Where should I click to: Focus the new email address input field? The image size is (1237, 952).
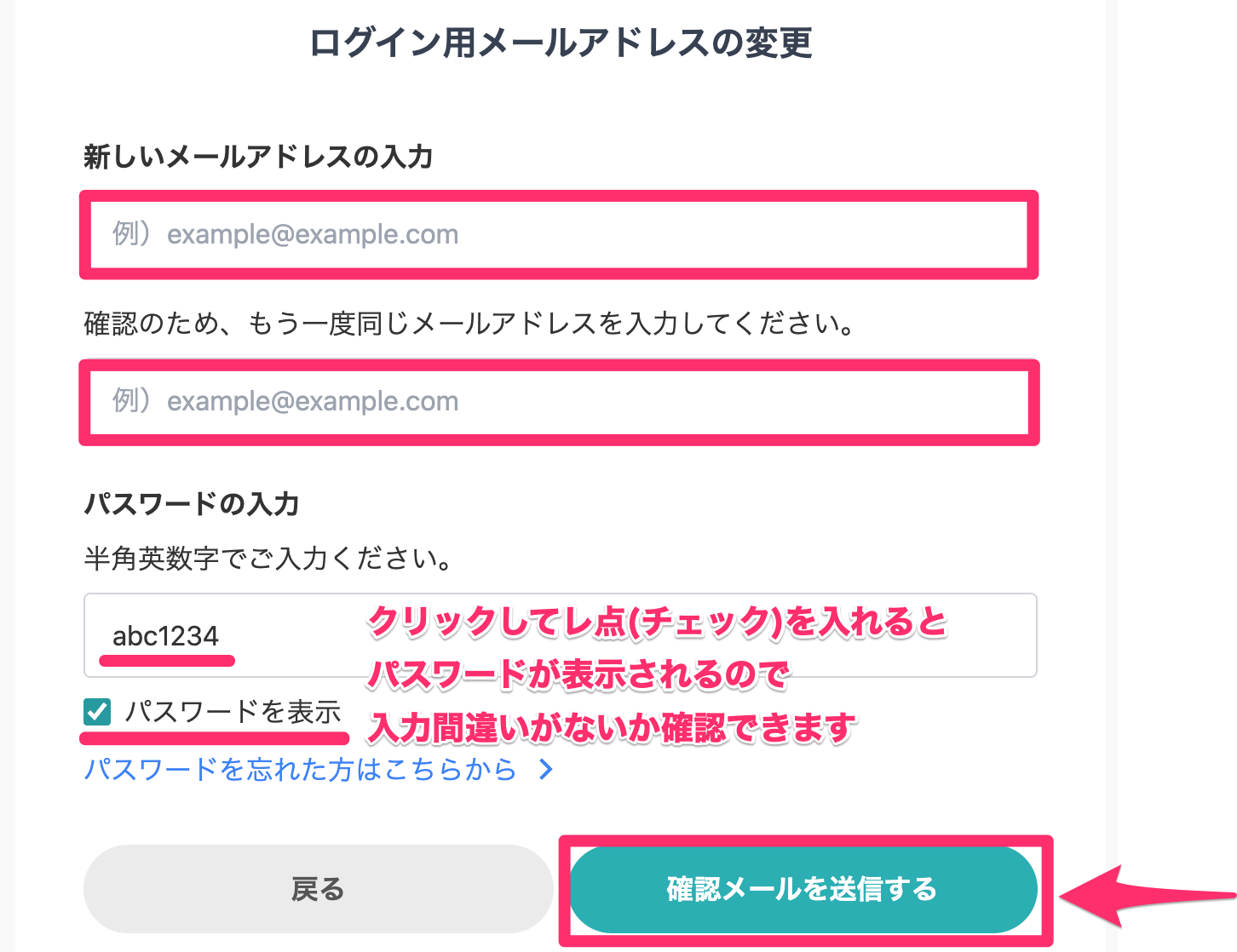pyautogui.click(x=559, y=234)
